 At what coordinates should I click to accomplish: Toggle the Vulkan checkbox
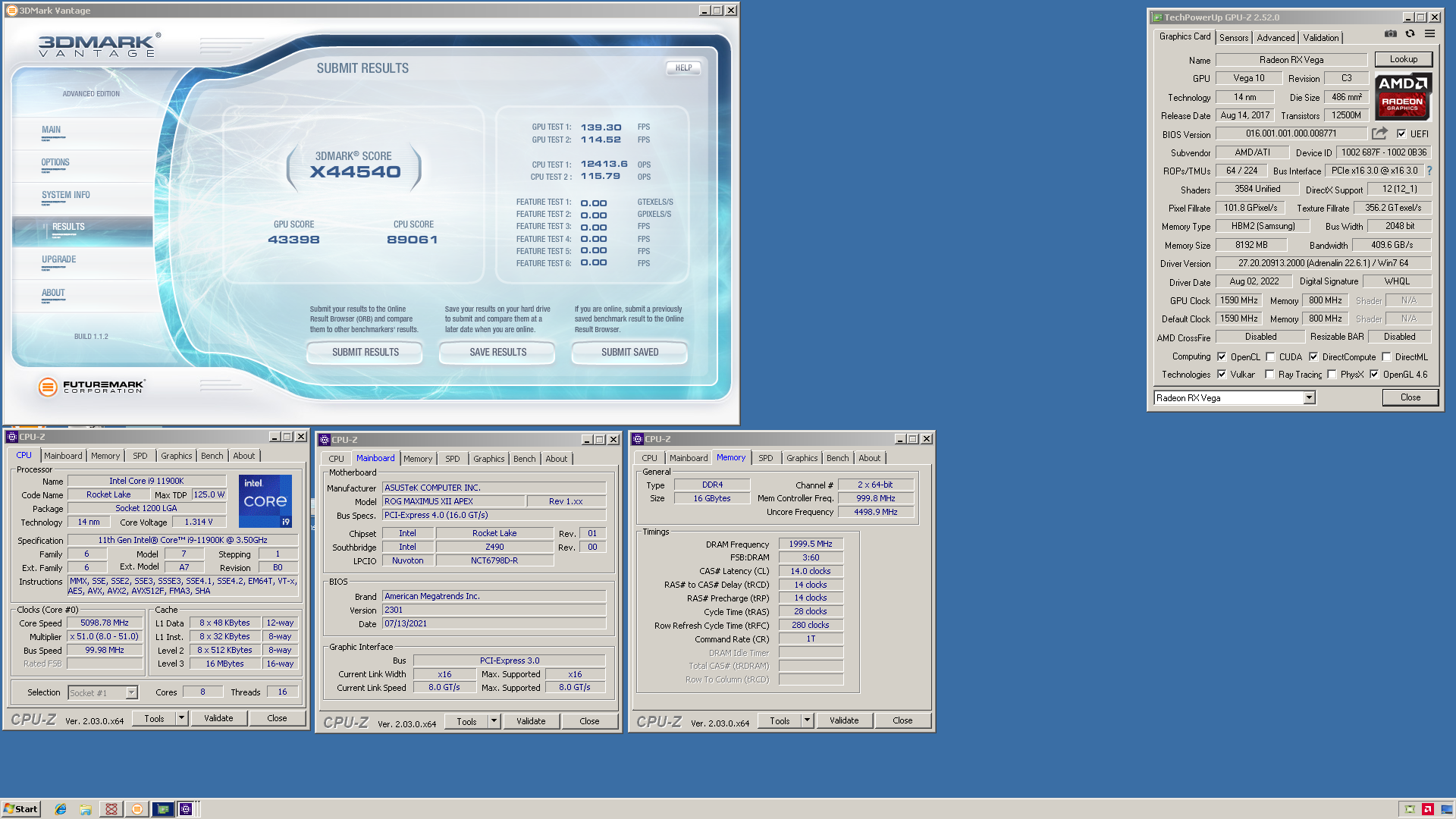[x=1222, y=375]
